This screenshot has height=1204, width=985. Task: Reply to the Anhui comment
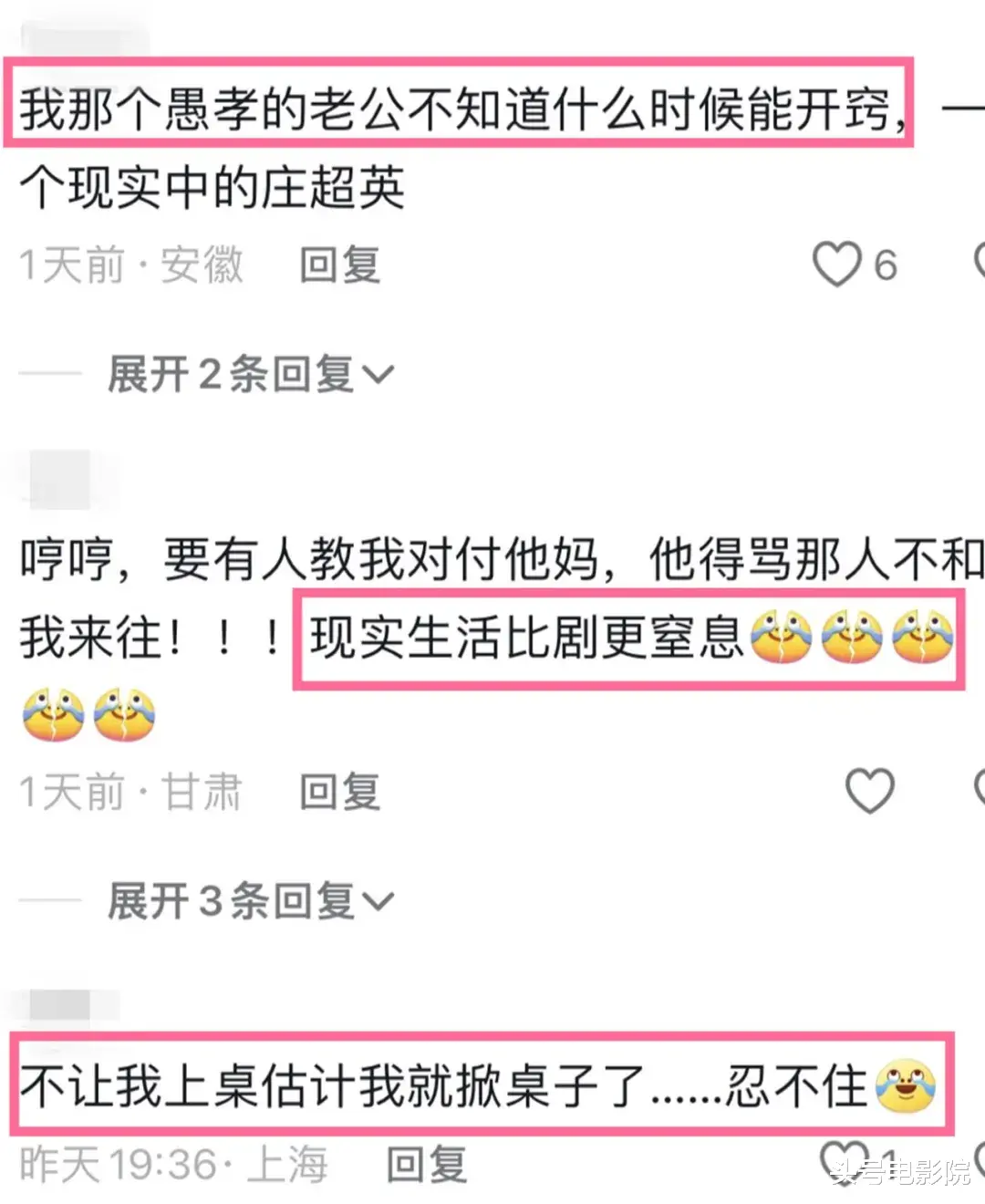coord(339,265)
